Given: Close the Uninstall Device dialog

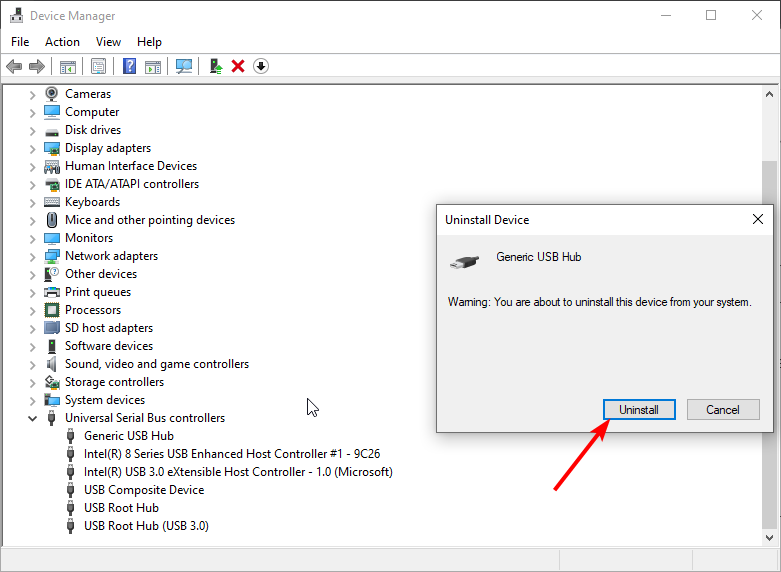Looking at the screenshot, I should [758, 219].
